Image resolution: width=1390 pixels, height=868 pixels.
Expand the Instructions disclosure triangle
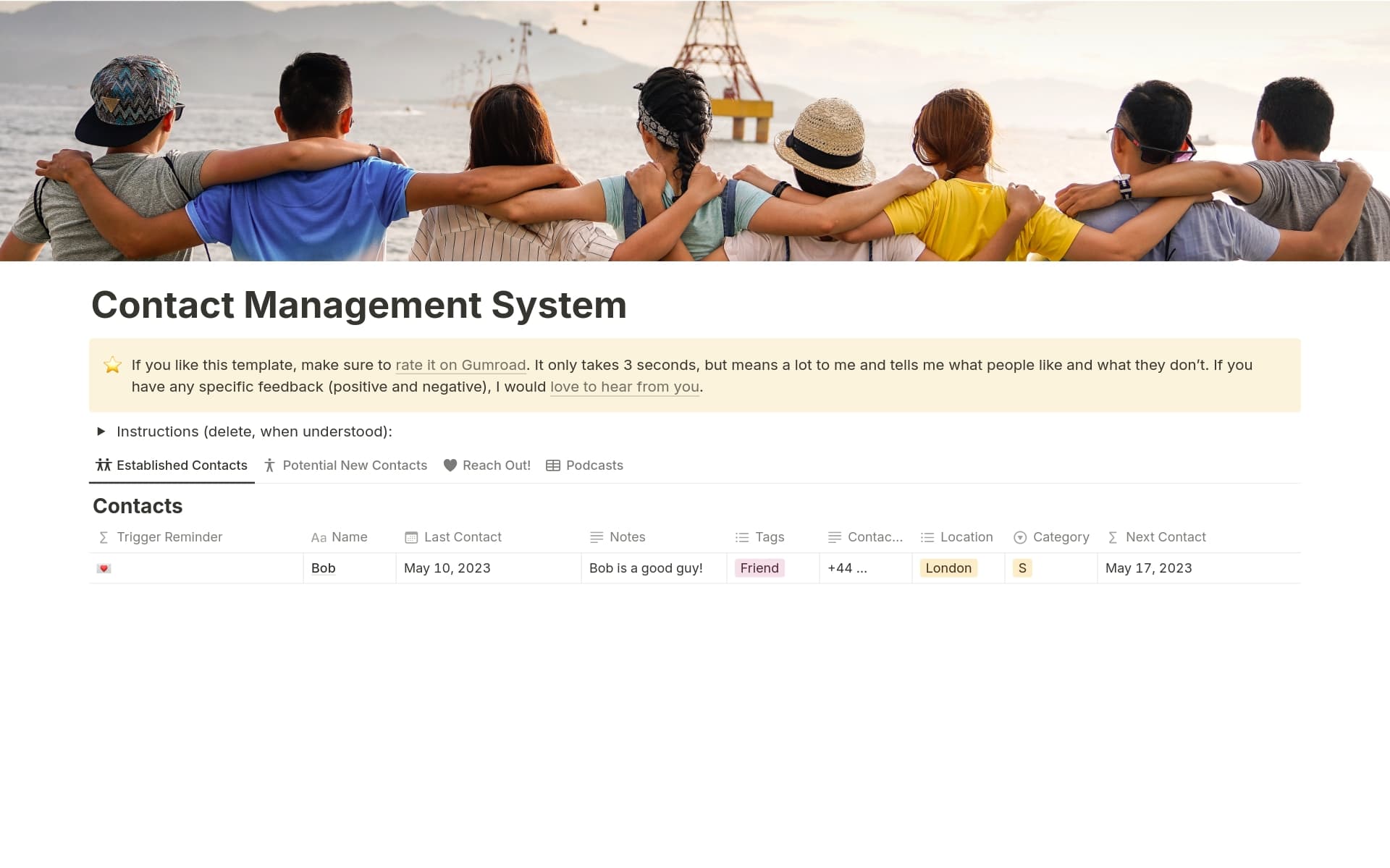[101, 431]
